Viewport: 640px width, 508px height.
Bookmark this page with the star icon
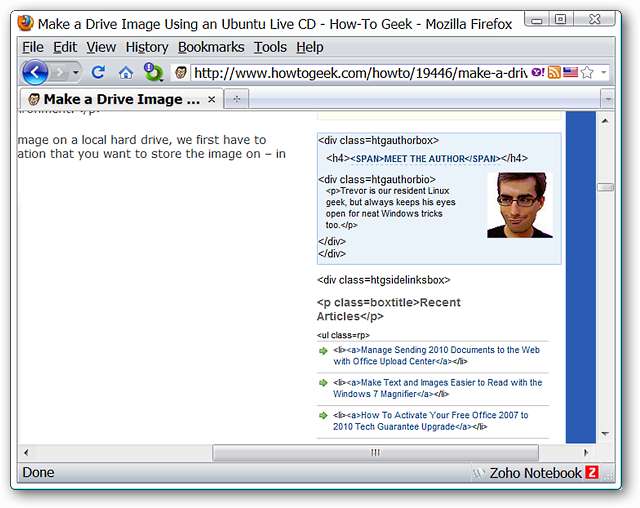tap(587, 72)
